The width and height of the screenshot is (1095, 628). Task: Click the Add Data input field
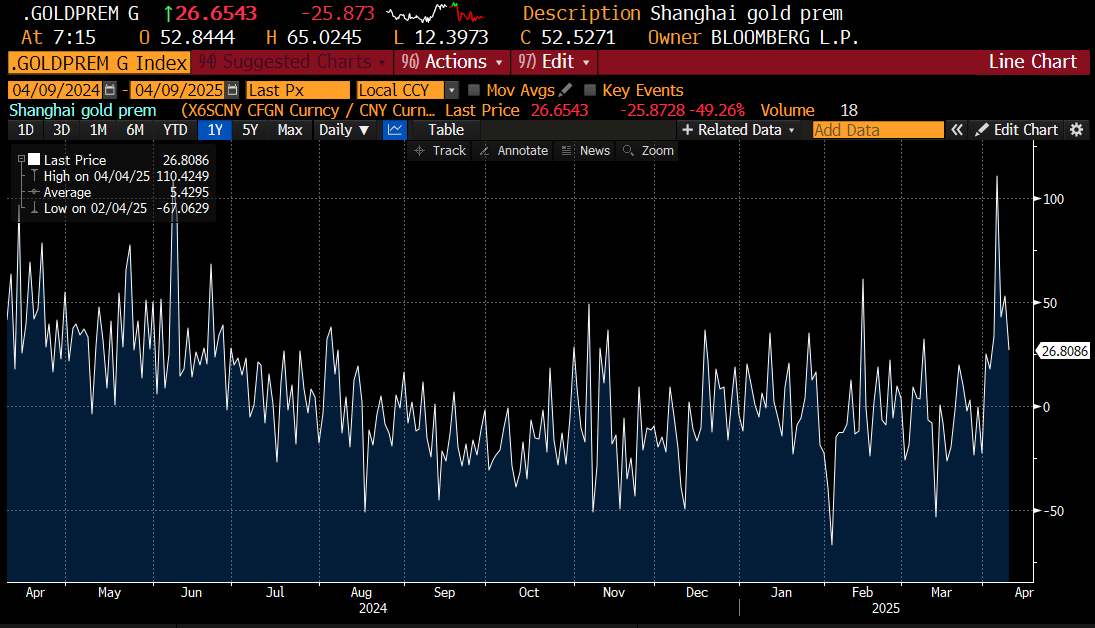pos(878,130)
